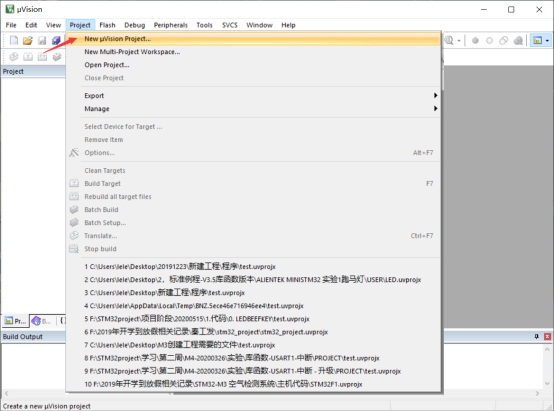Screen dimensions: 554x411
Task: Open dropdown arrow next to Find icon
Action: point(459,41)
